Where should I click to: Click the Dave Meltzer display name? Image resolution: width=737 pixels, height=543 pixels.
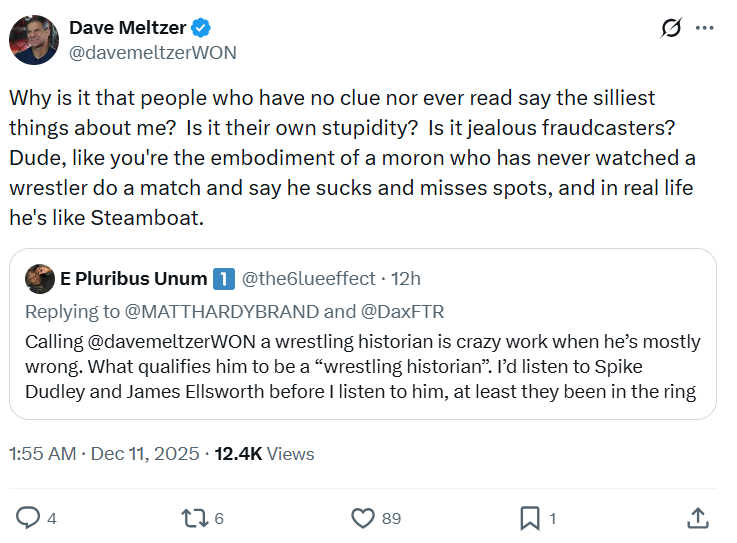[126, 28]
